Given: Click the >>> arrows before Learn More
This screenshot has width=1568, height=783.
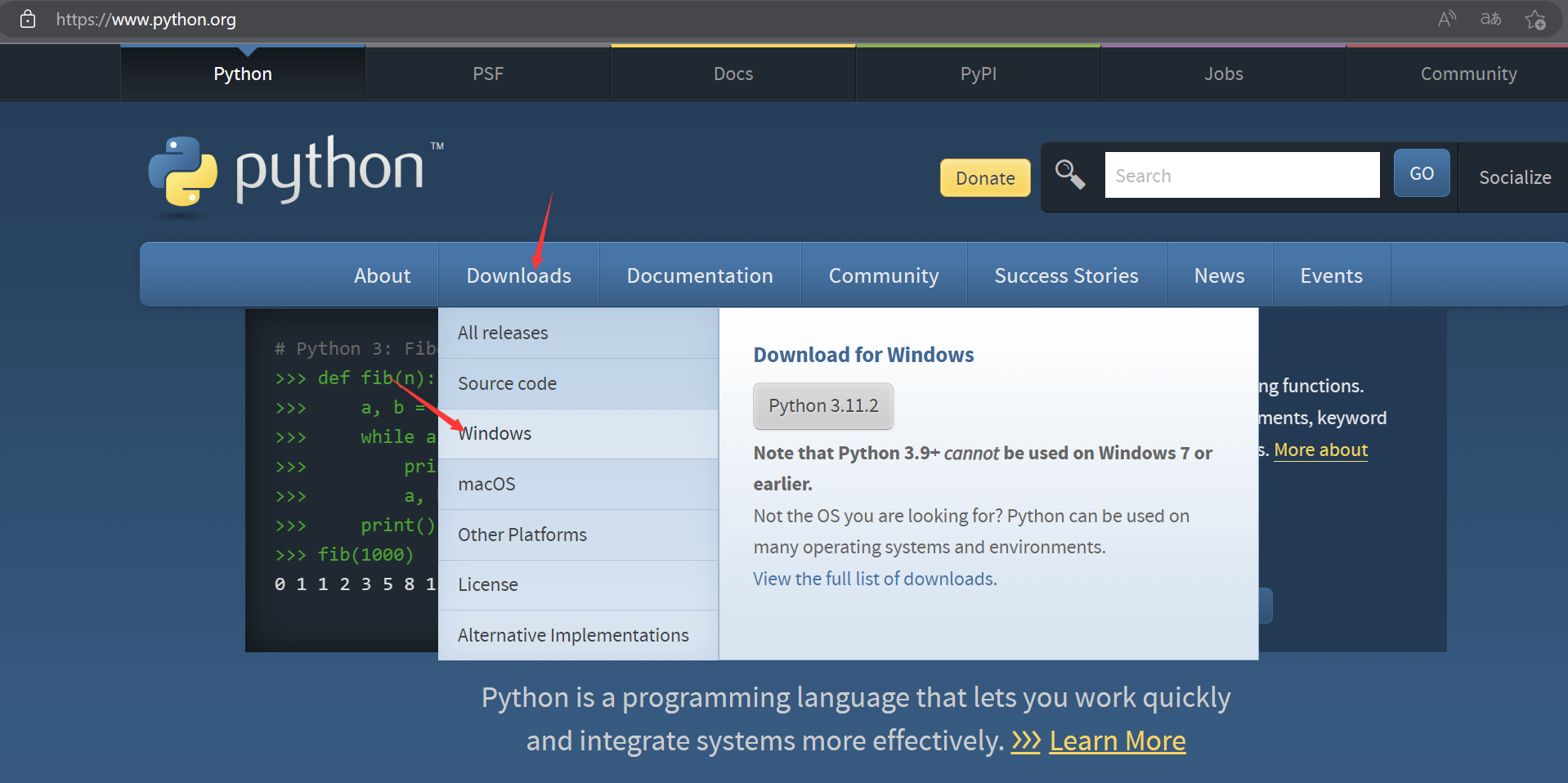Looking at the screenshot, I should tap(1026, 740).
